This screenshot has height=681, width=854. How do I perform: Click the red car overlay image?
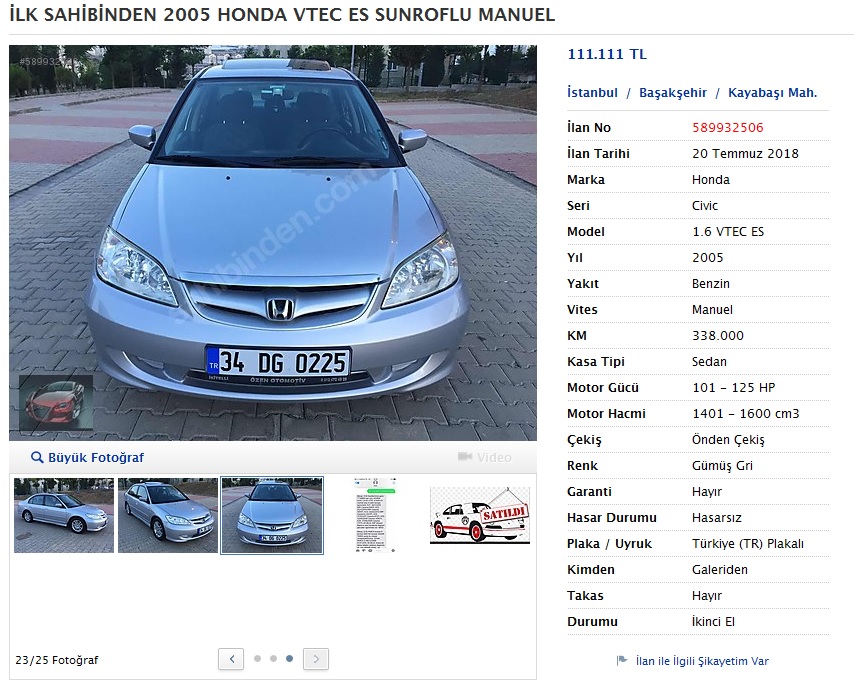coord(56,403)
